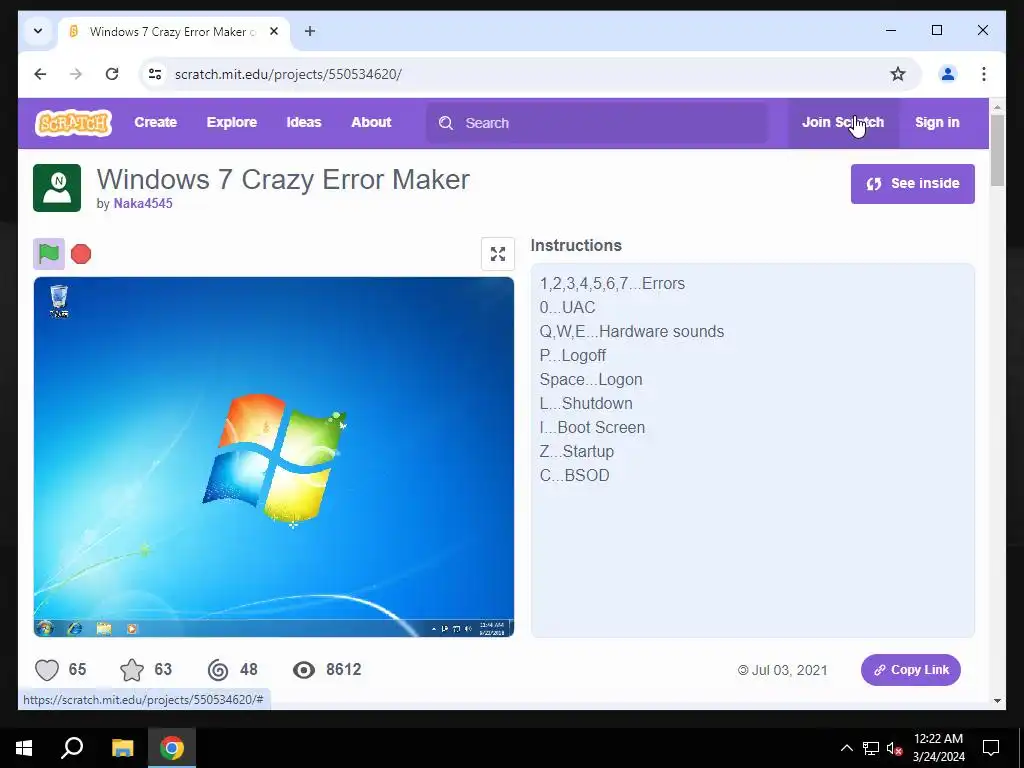The width and height of the screenshot is (1024, 768).
Task: Open the Naka4545 author profile link
Action: 143,203
